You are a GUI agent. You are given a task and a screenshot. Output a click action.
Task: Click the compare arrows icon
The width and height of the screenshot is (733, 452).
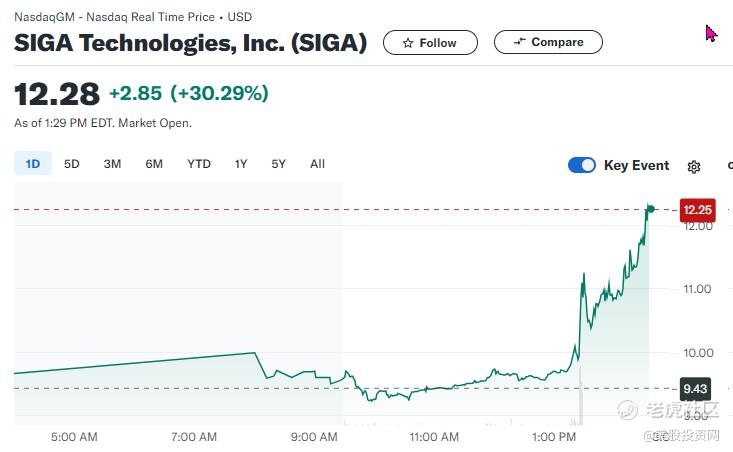tap(520, 42)
